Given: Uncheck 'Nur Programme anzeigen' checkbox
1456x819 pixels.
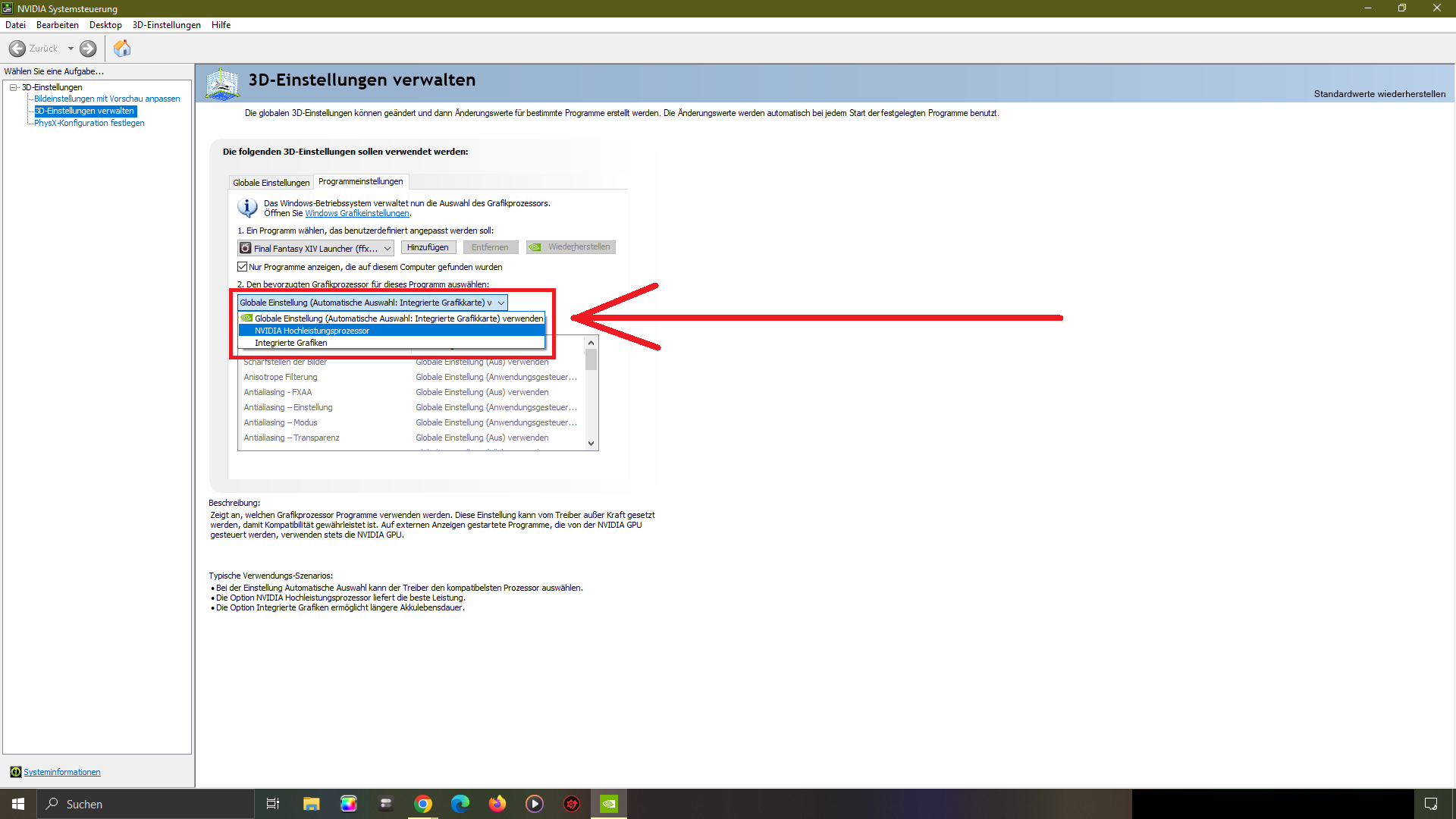Looking at the screenshot, I should coord(243,267).
